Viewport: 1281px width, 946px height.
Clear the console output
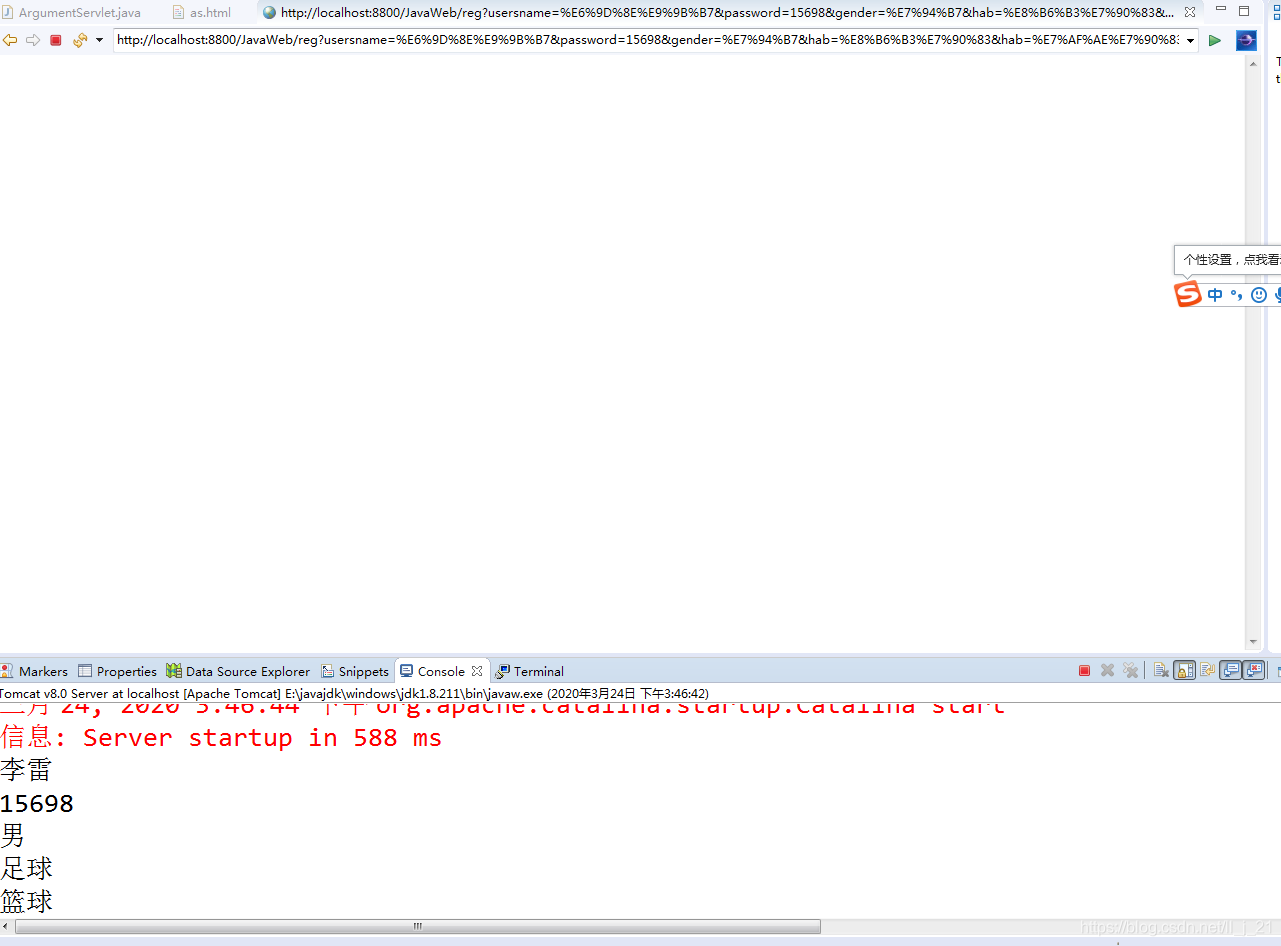[x=1161, y=671]
